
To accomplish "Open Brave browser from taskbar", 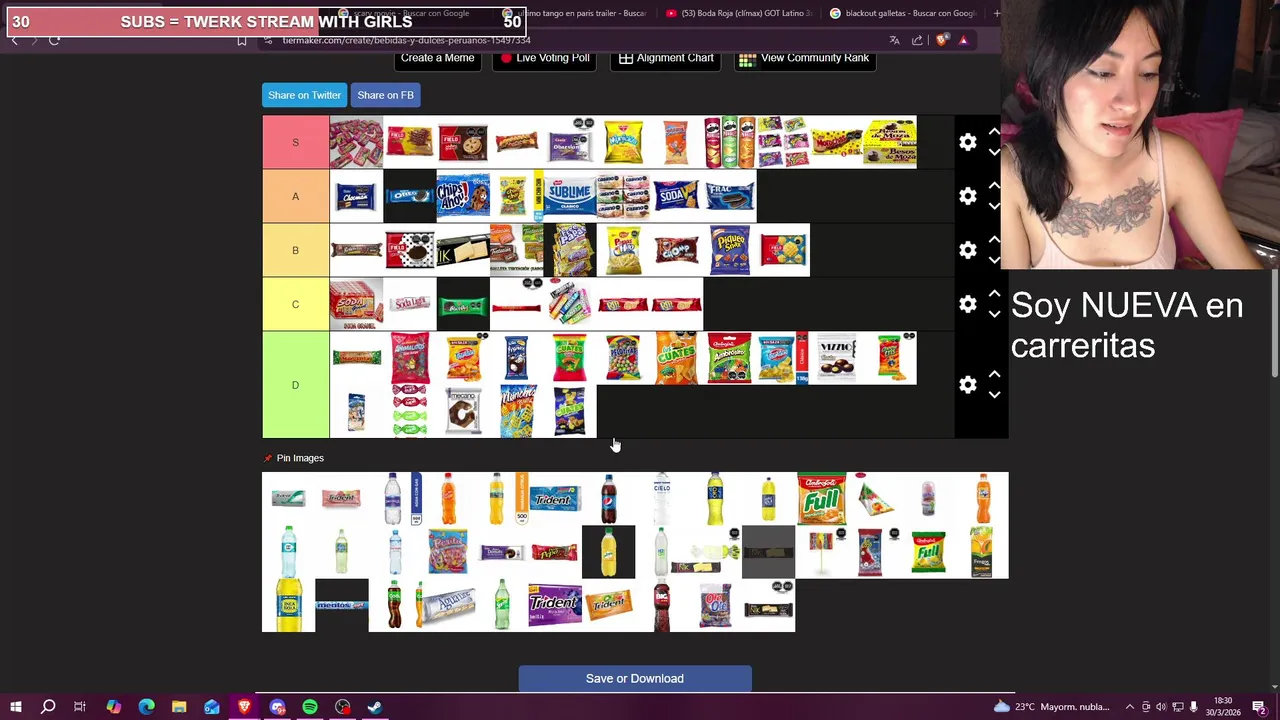I will tap(245, 707).
